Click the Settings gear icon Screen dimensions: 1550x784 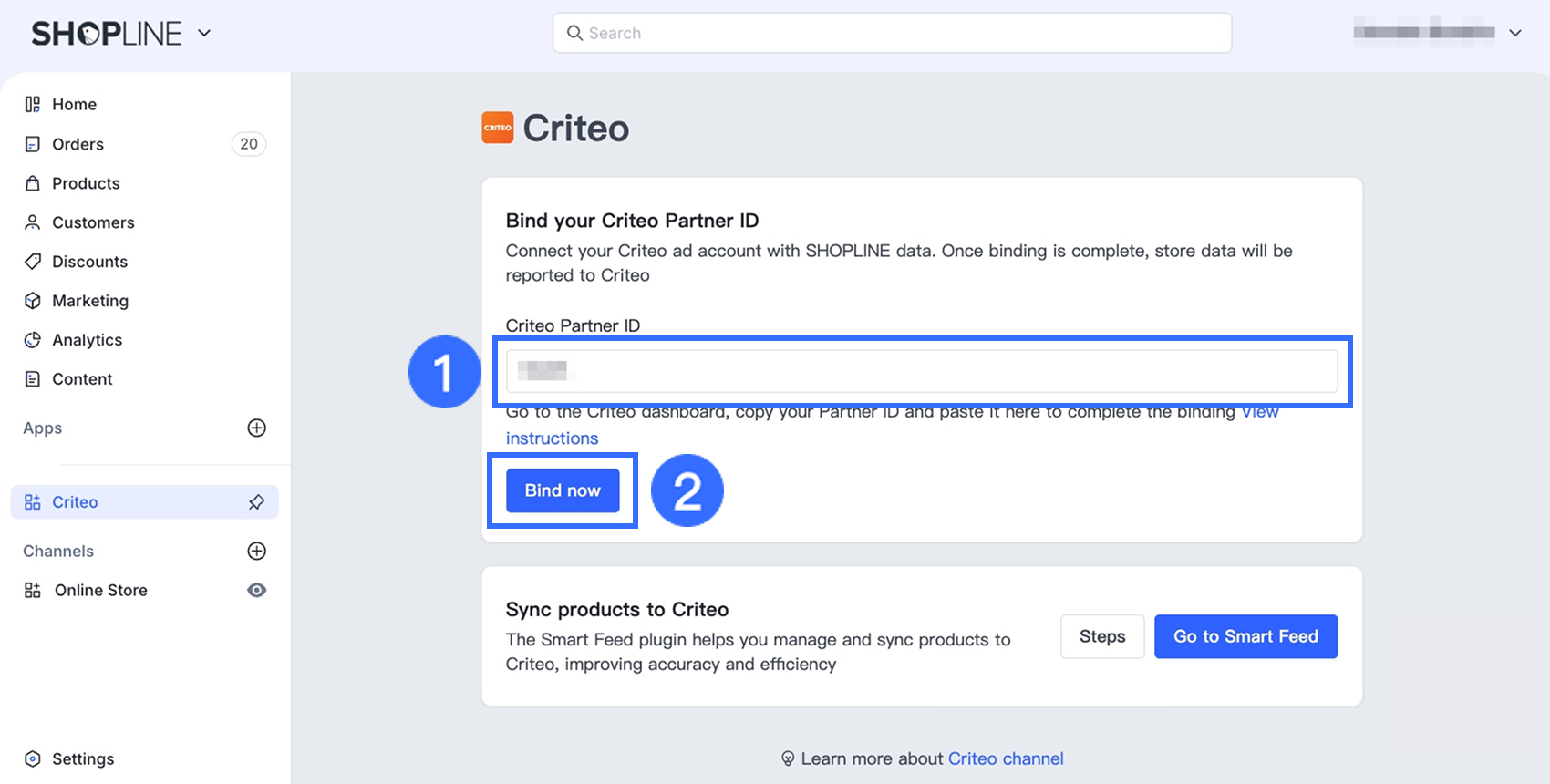(33, 758)
